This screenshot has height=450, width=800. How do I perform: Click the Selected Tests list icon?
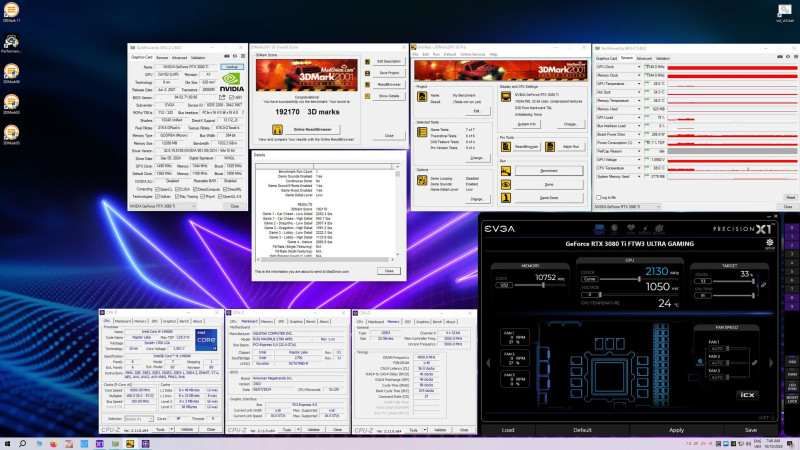[x=422, y=132]
